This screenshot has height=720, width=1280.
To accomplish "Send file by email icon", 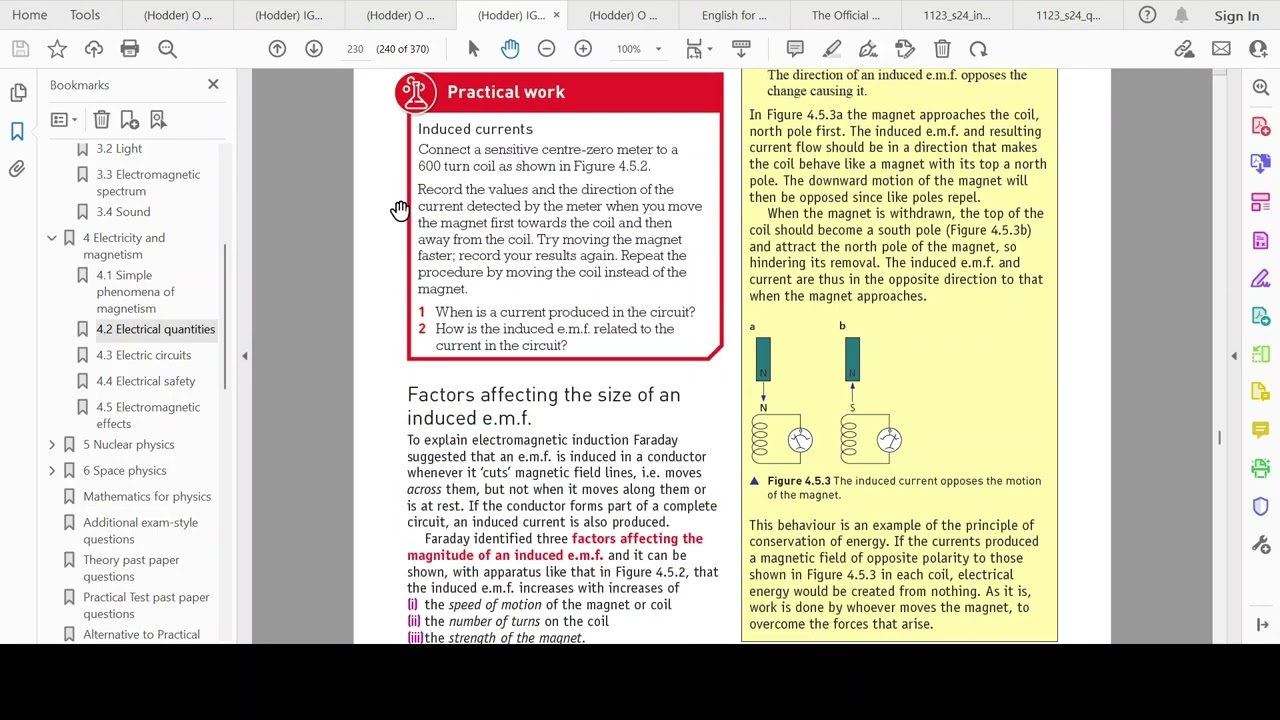I will [x=1221, y=49].
